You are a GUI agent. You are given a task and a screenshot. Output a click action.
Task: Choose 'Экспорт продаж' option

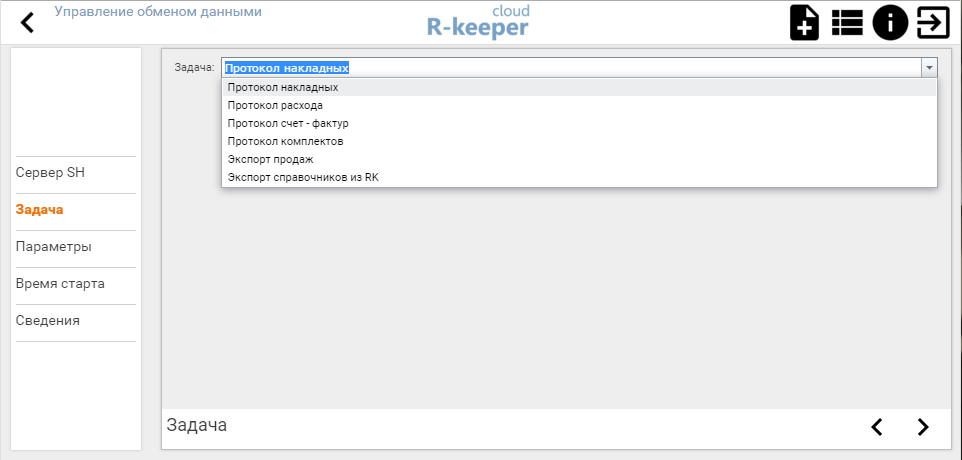click(271, 159)
